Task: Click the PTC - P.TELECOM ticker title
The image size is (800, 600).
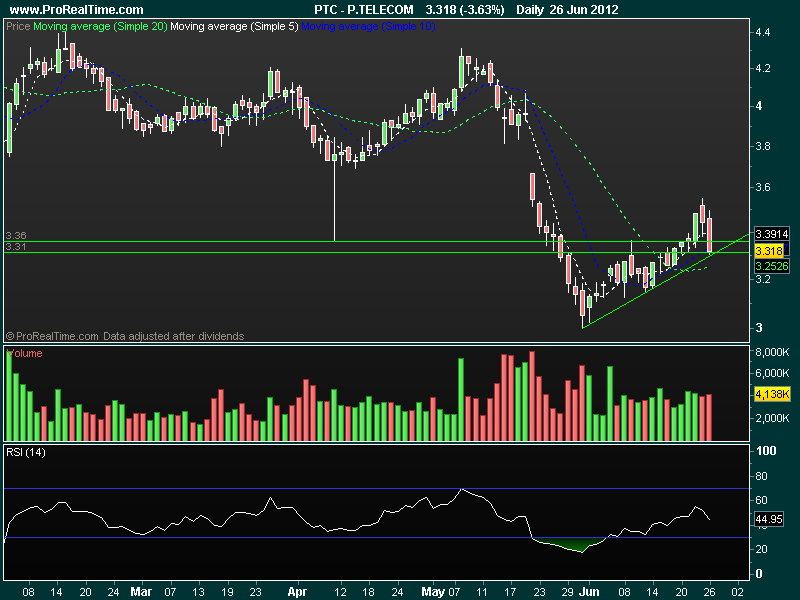Action: [x=363, y=10]
